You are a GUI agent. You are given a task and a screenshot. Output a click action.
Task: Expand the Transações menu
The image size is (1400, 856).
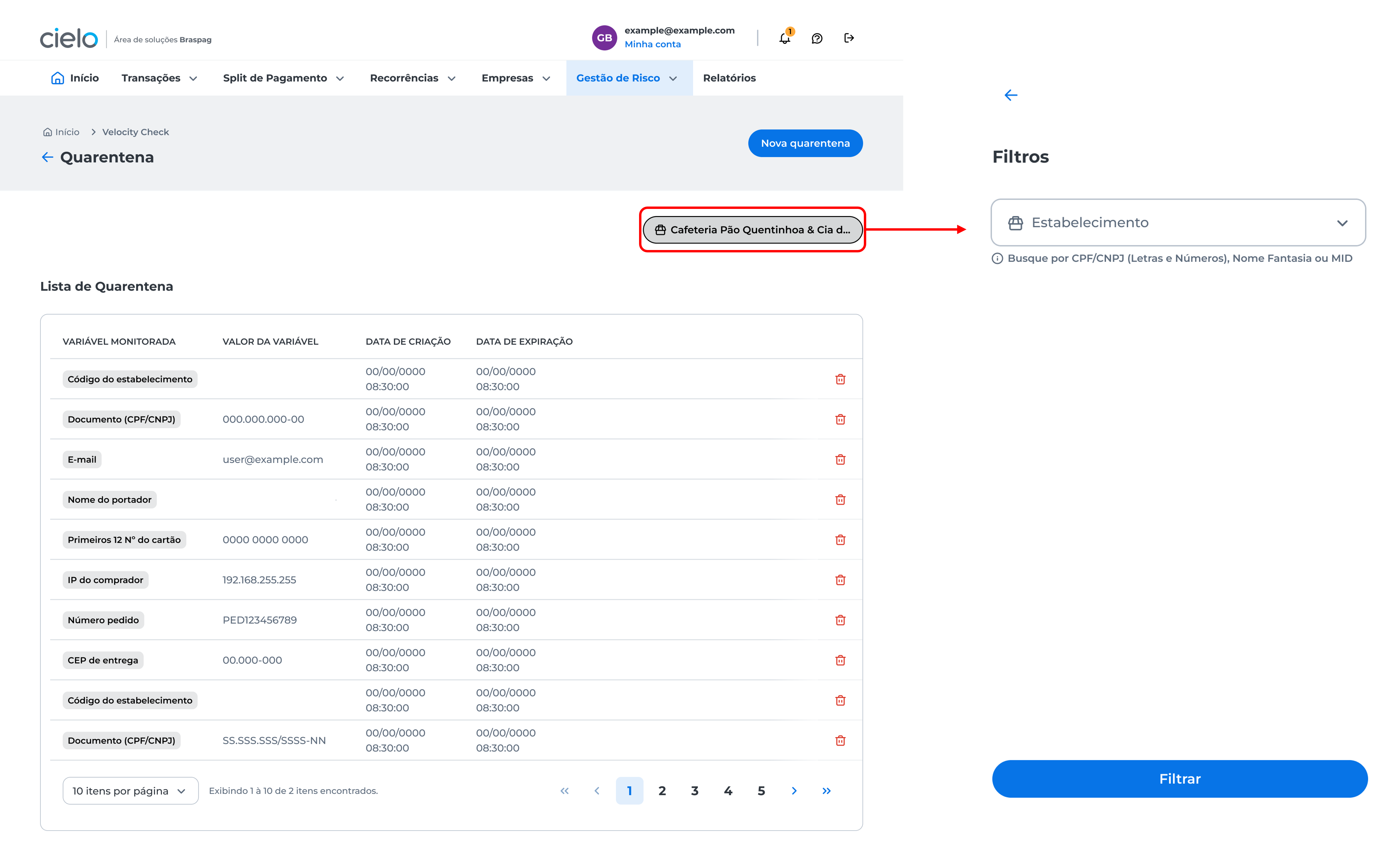(x=159, y=78)
